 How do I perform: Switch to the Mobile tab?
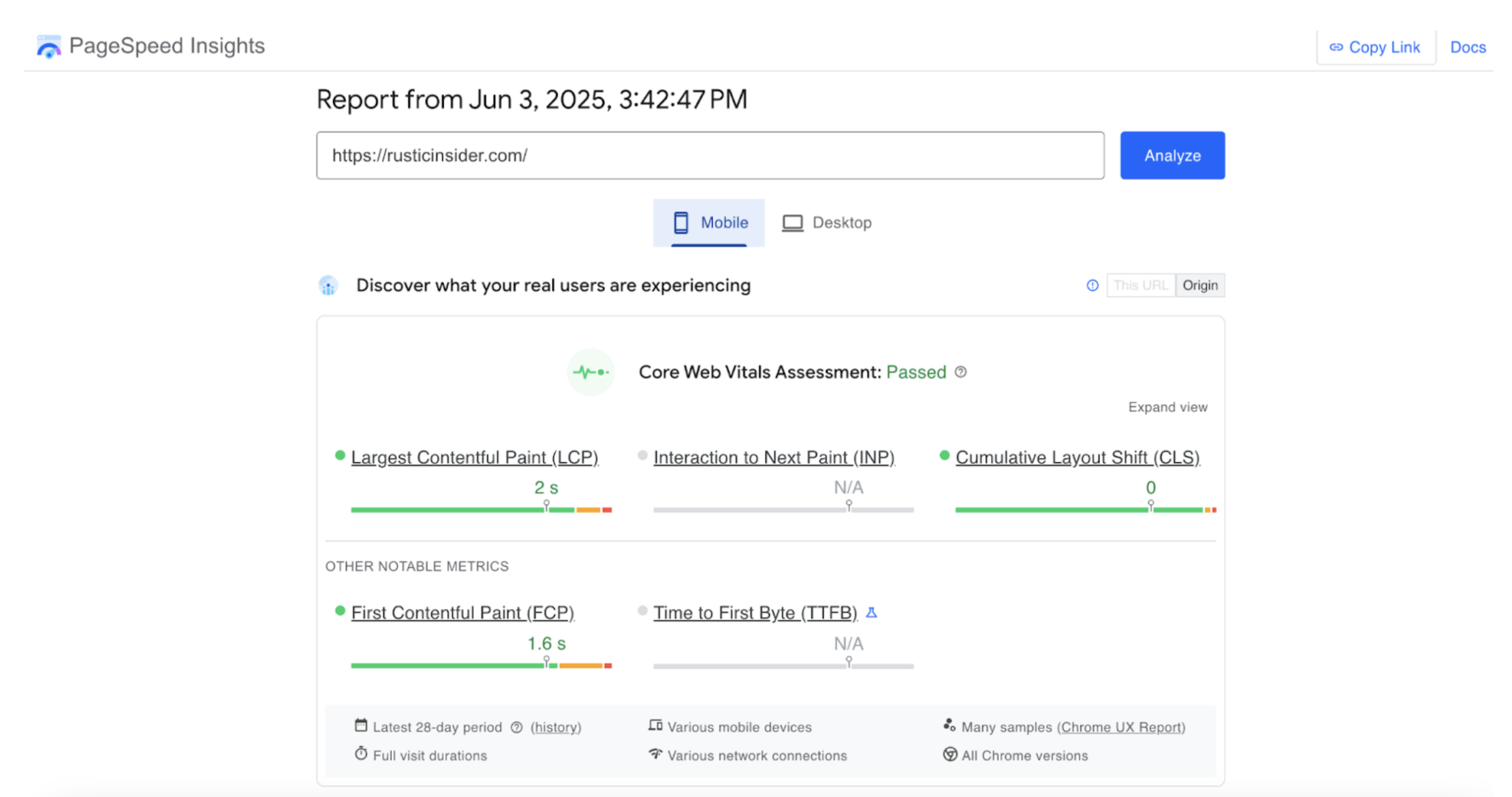click(x=709, y=223)
